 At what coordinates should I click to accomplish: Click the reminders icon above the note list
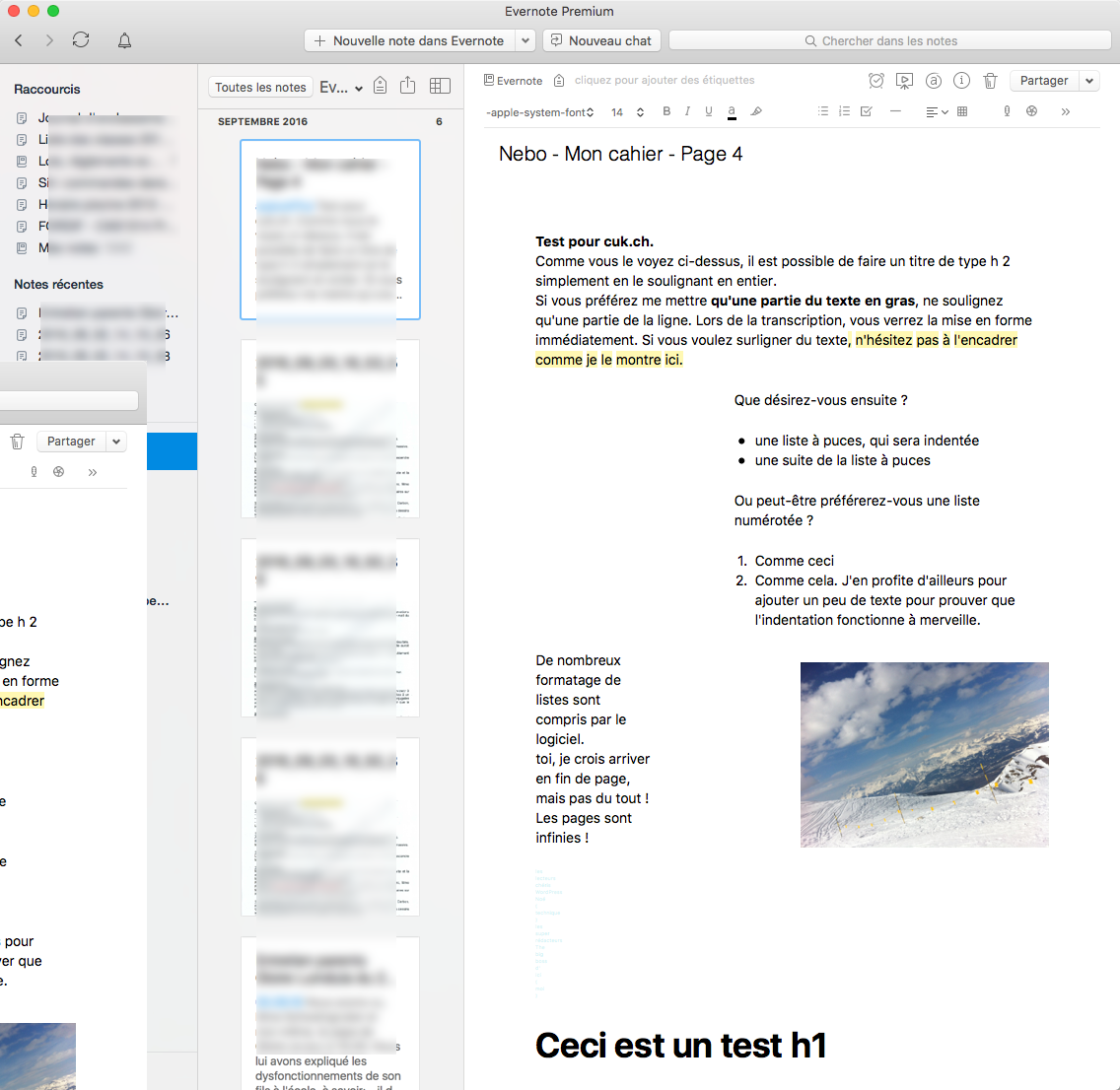[x=381, y=86]
